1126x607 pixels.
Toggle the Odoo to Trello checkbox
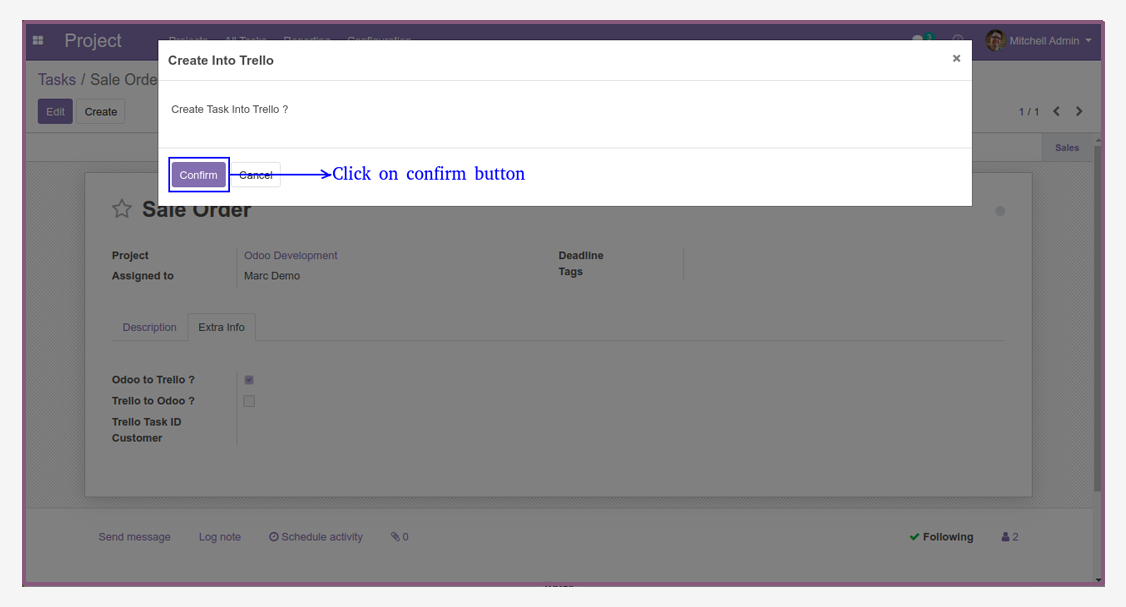pyautogui.click(x=249, y=380)
